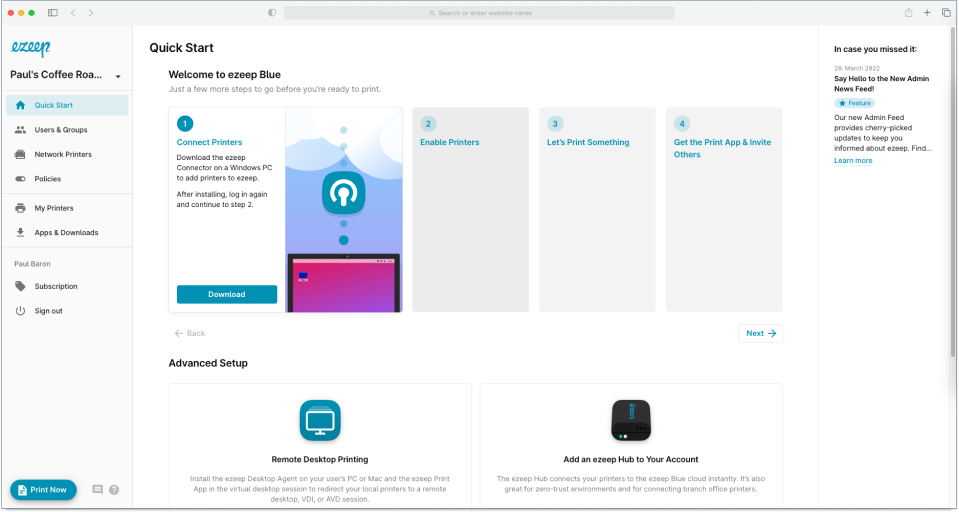The height and width of the screenshot is (512, 959).
Task: Click the privacy shield icon in toolbar
Action: (272, 12)
